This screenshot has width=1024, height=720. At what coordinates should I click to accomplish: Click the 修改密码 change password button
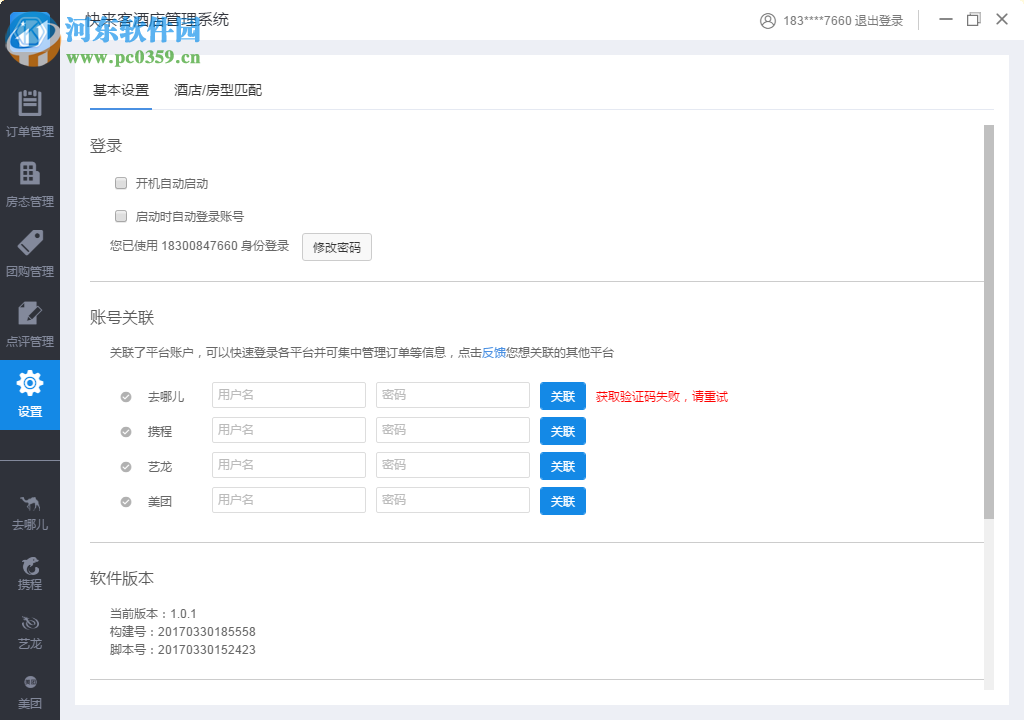(x=337, y=247)
